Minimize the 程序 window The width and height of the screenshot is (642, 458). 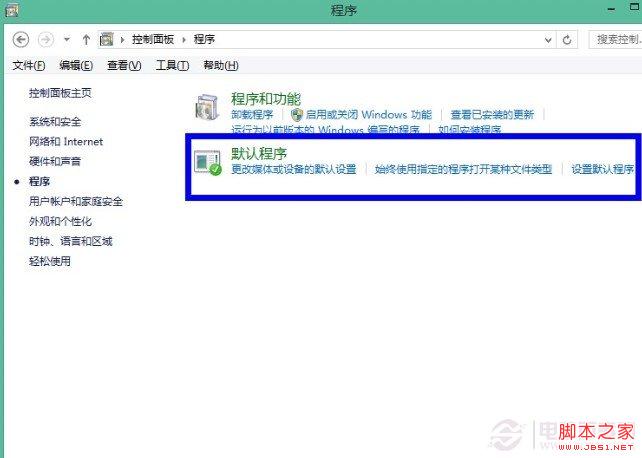click(611, 9)
